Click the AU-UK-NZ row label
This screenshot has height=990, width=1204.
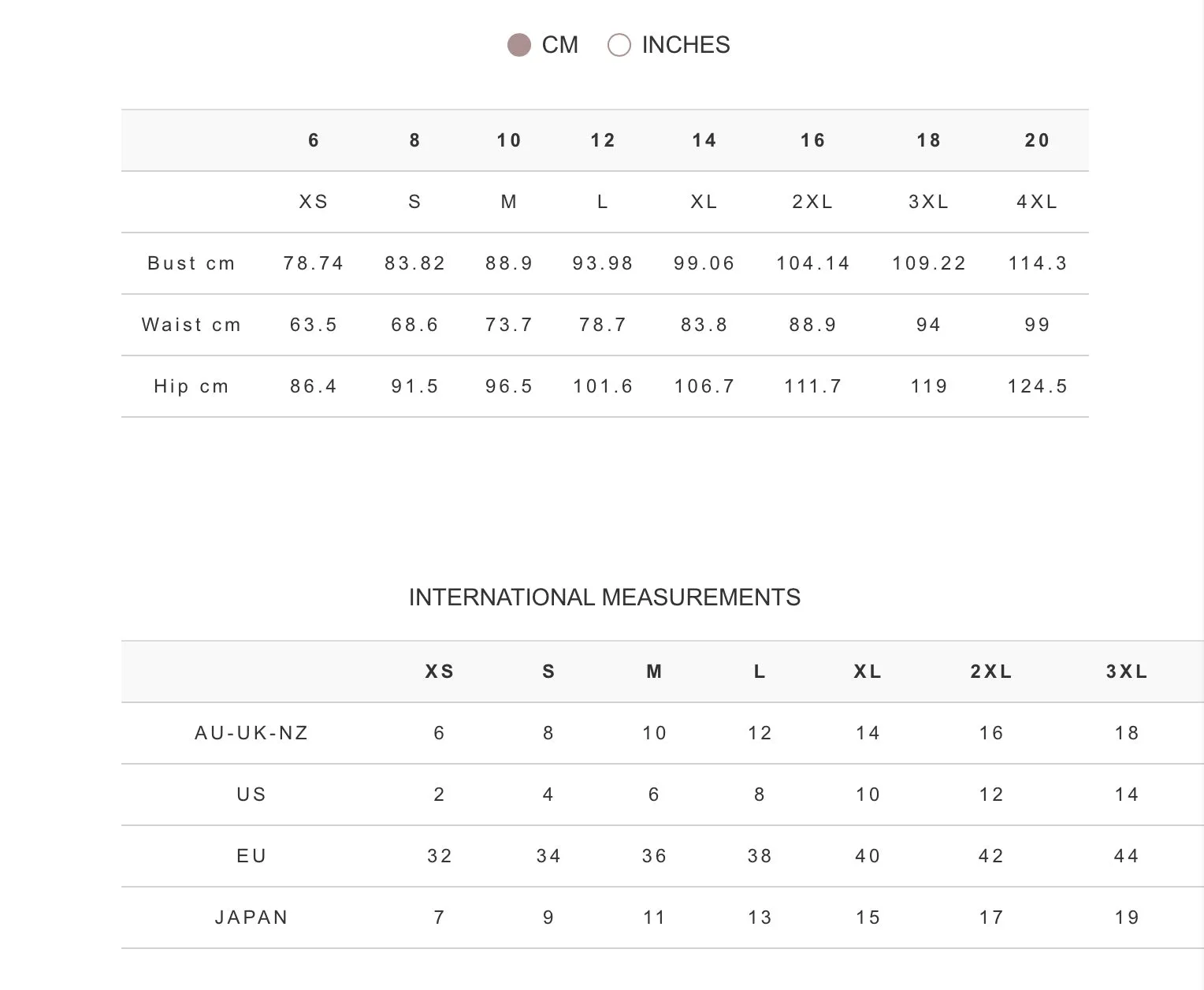[251, 733]
